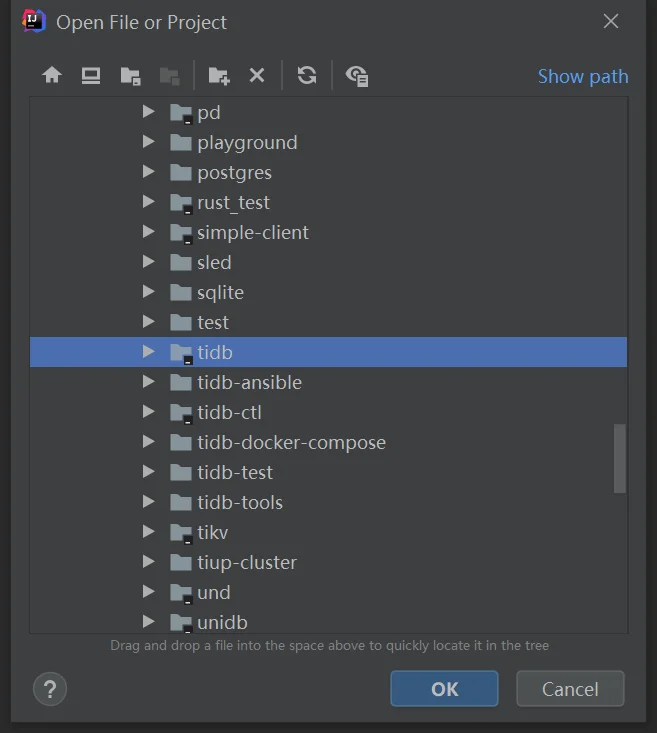Confirm selection with the OK button
The width and height of the screenshot is (657, 733).
pos(444,688)
